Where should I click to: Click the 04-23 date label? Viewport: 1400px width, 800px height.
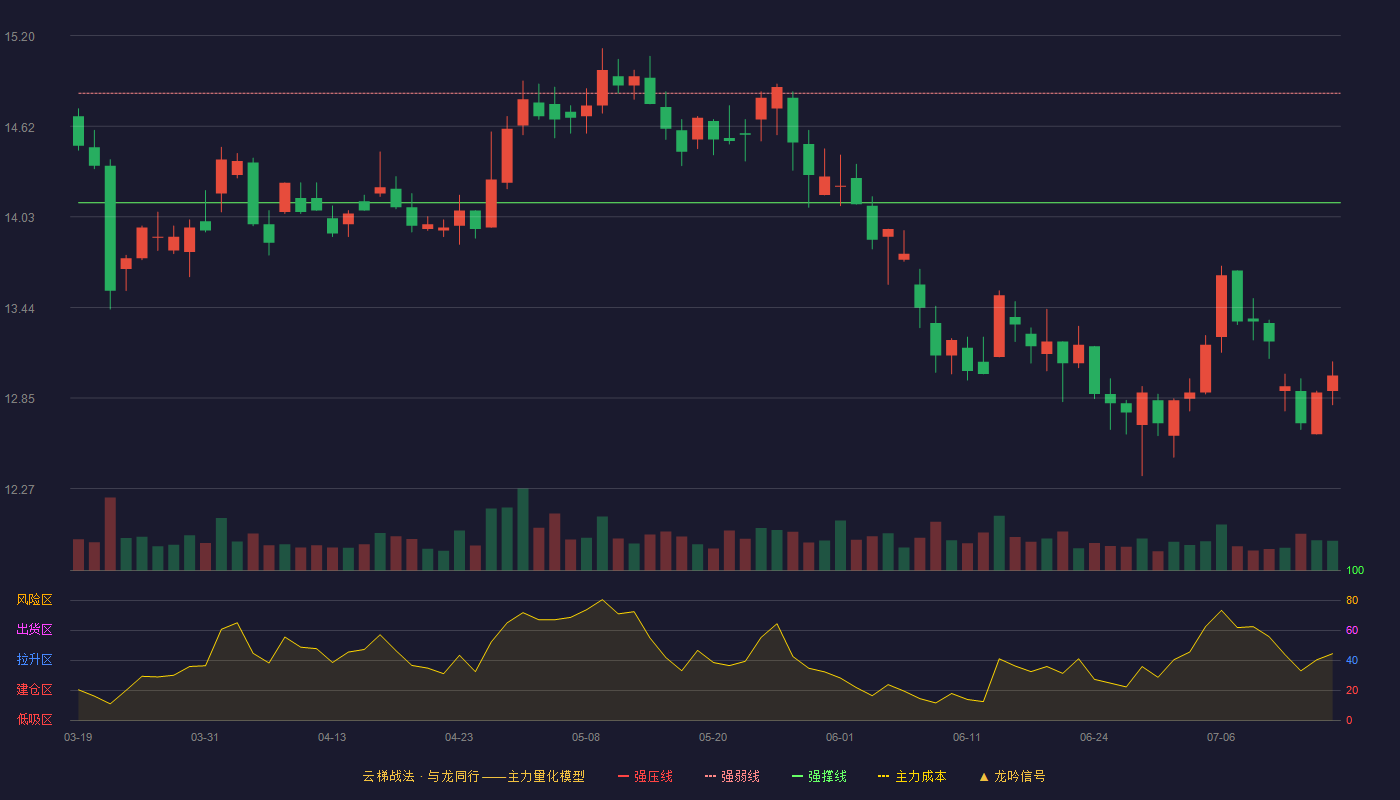tap(459, 737)
